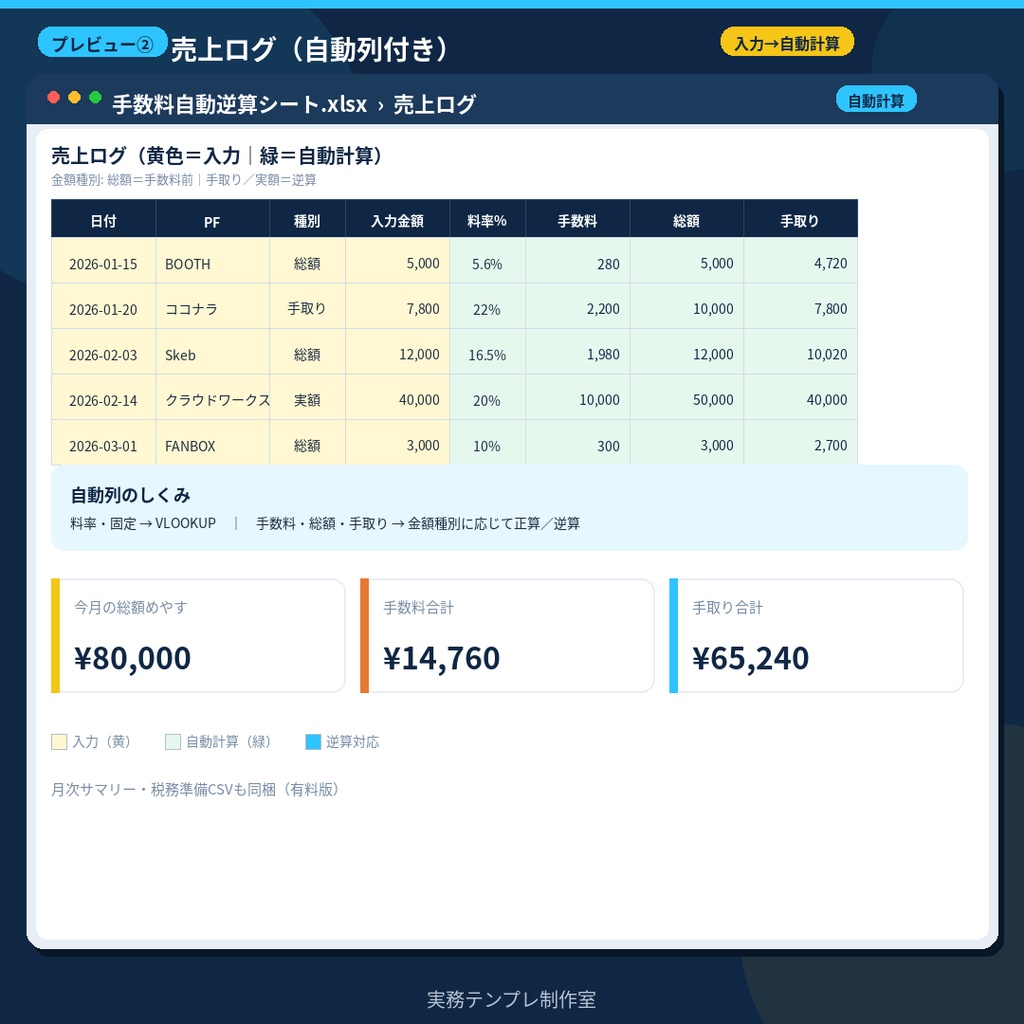Click the 売上ログ breadcrumb in title bar
Viewport: 1024px width, 1024px height.
pos(434,104)
